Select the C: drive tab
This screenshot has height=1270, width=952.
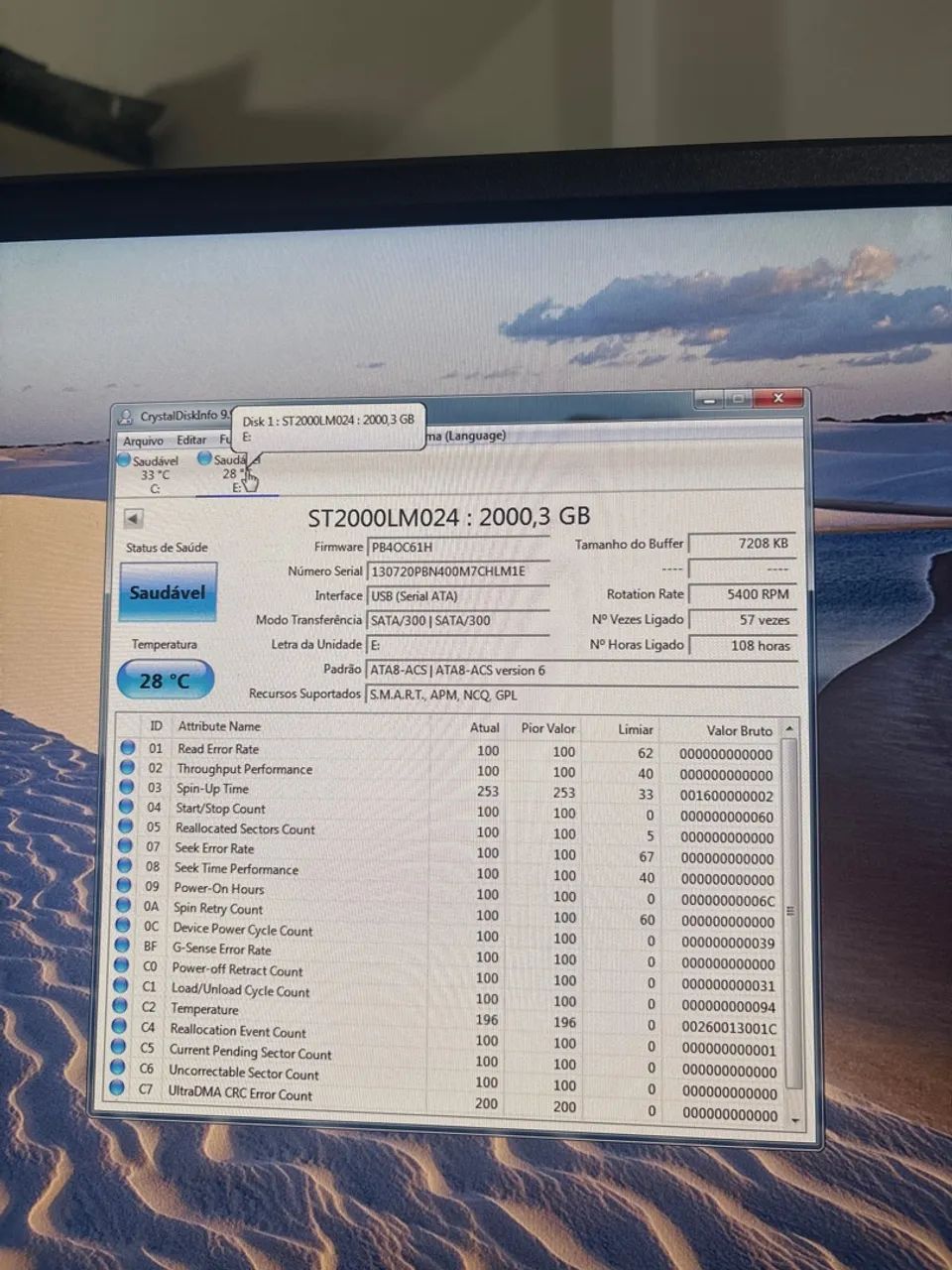pos(154,474)
